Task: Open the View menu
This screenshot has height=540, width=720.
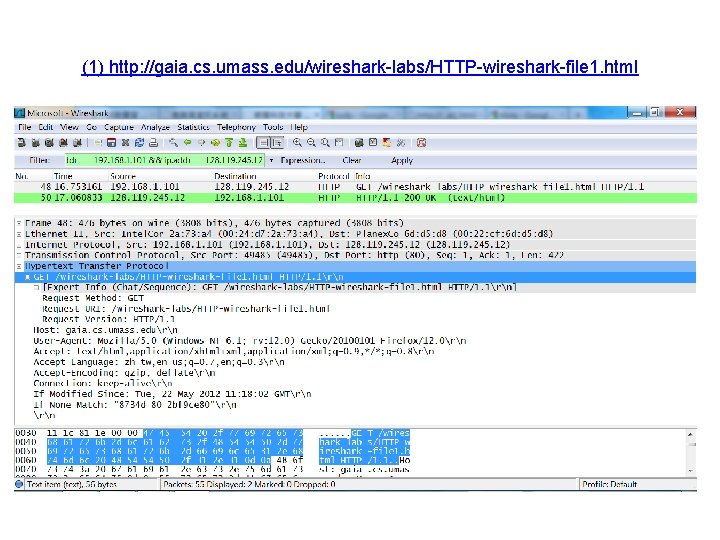Action: [x=69, y=127]
